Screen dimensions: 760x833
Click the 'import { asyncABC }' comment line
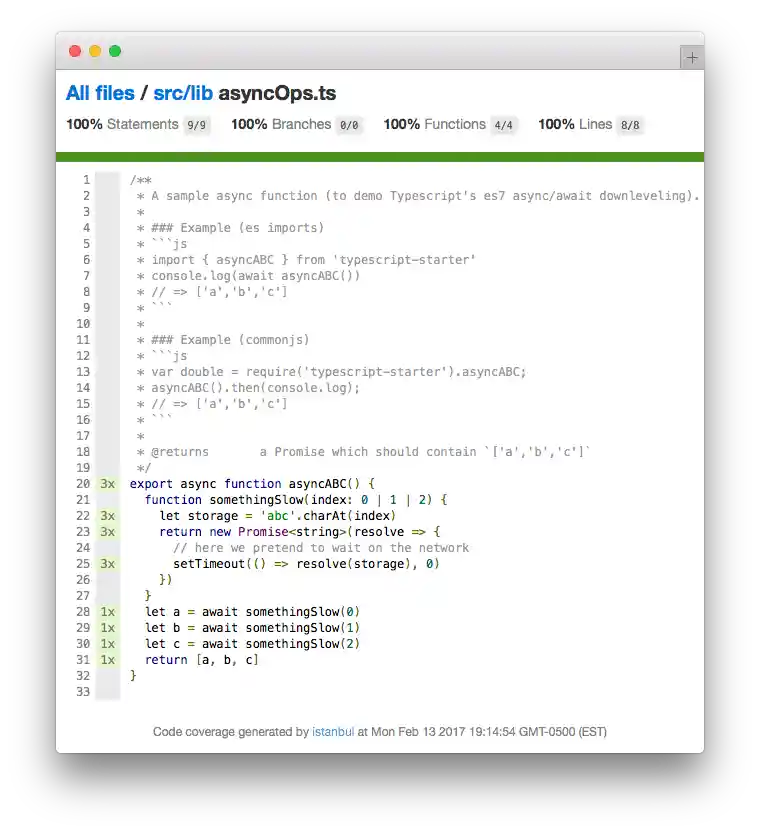pyautogui.click(x=306, y=260)
